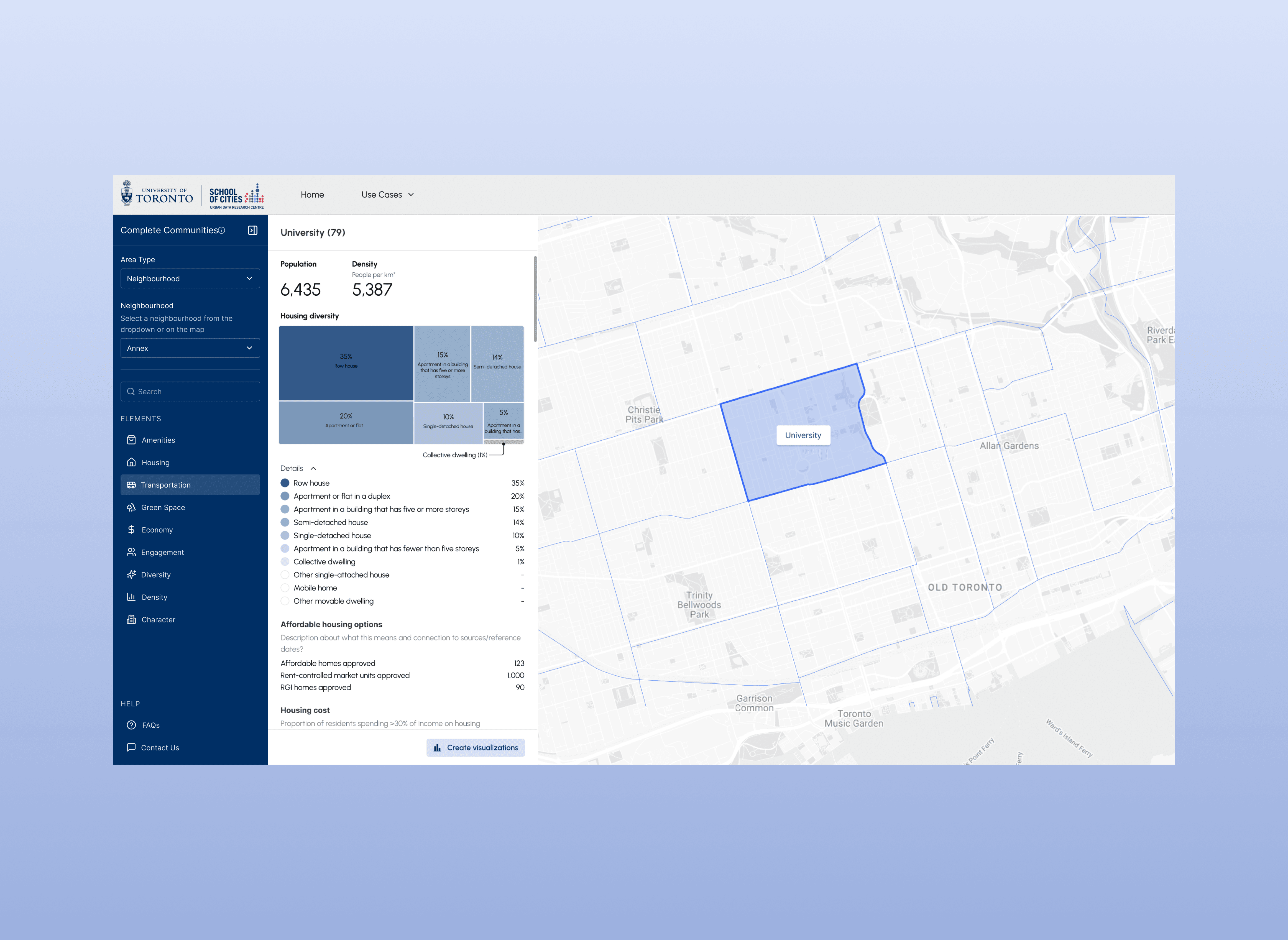Screen dimensions: 1288x940
Task: Click the Diversity sparkles icon
Action: (131, 574)
